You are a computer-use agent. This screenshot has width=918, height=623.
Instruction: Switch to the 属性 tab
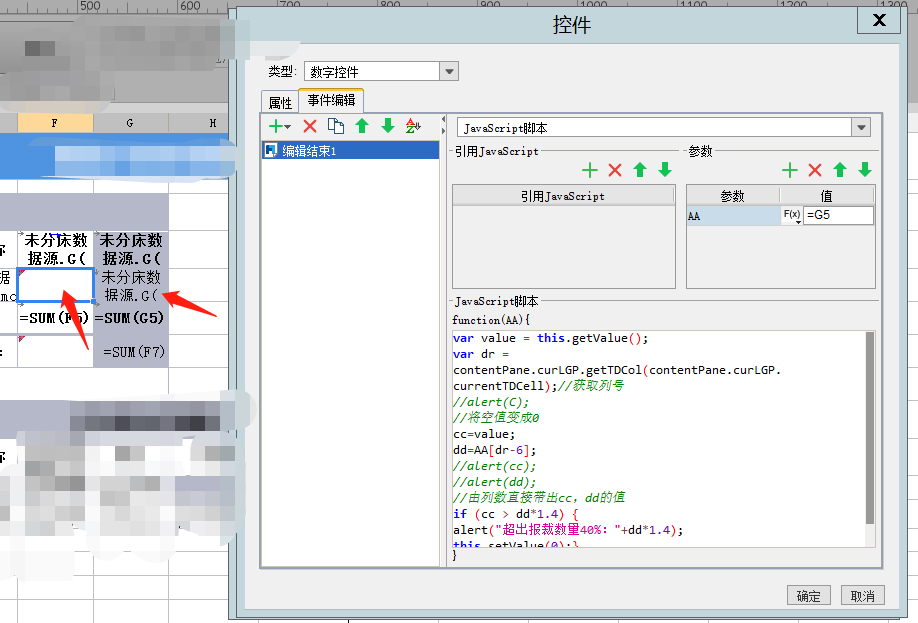[280, 102]
